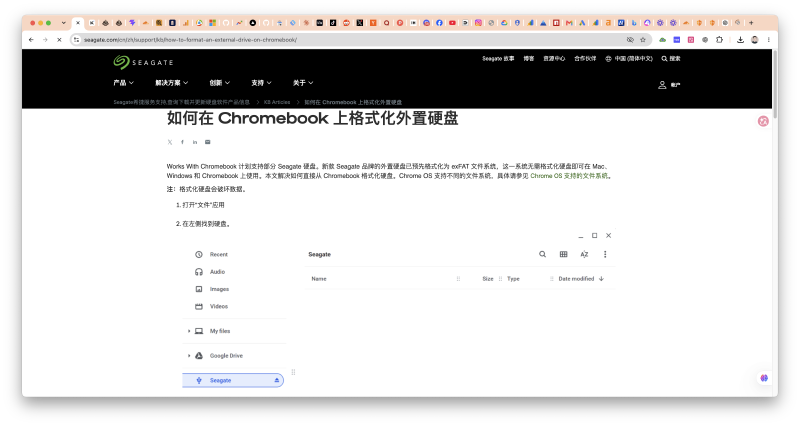Share the article on LinkedIn
The height and width of the screenshot is (426, 800).
coord(195,142)
